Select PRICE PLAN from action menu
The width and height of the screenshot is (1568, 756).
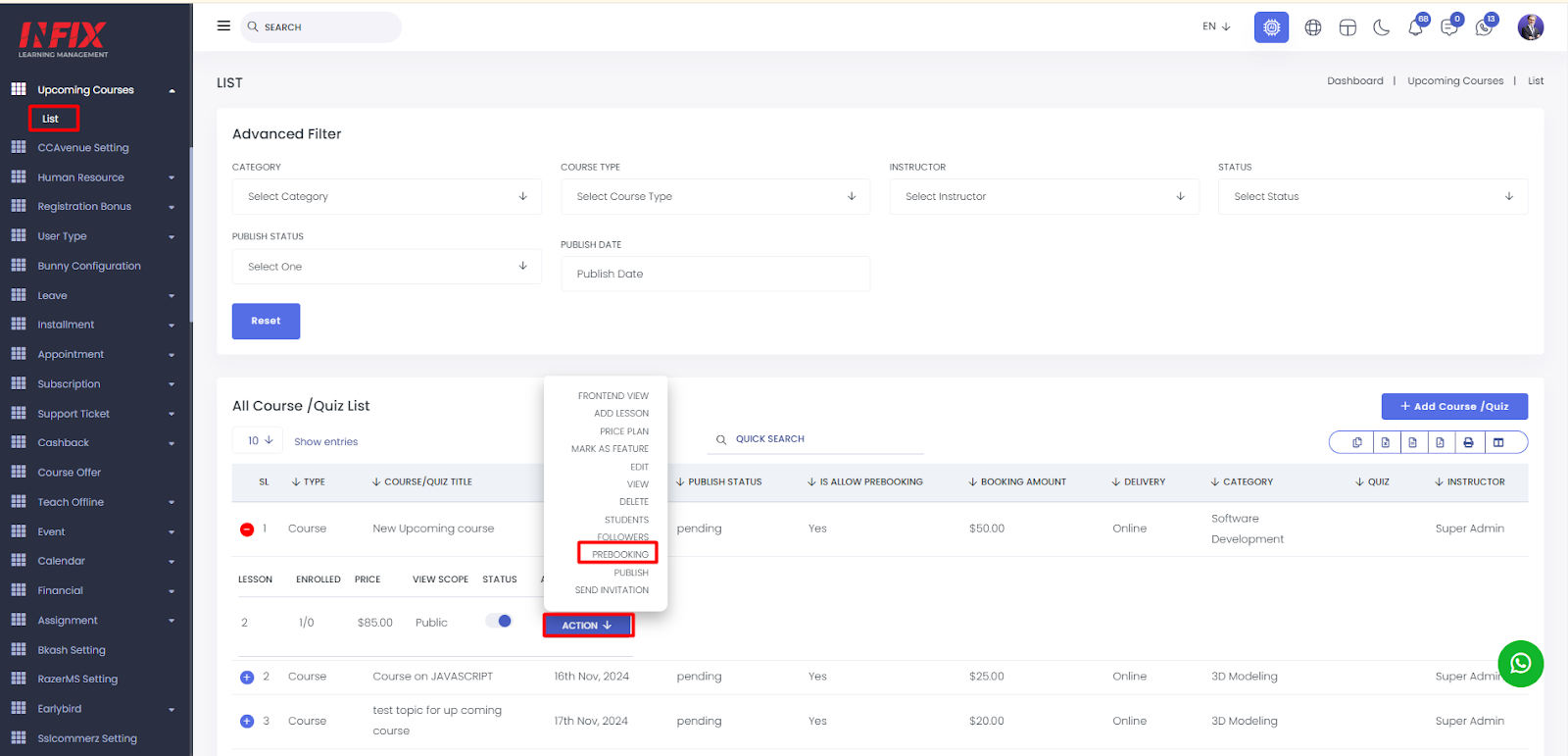[x=624, y=431]
